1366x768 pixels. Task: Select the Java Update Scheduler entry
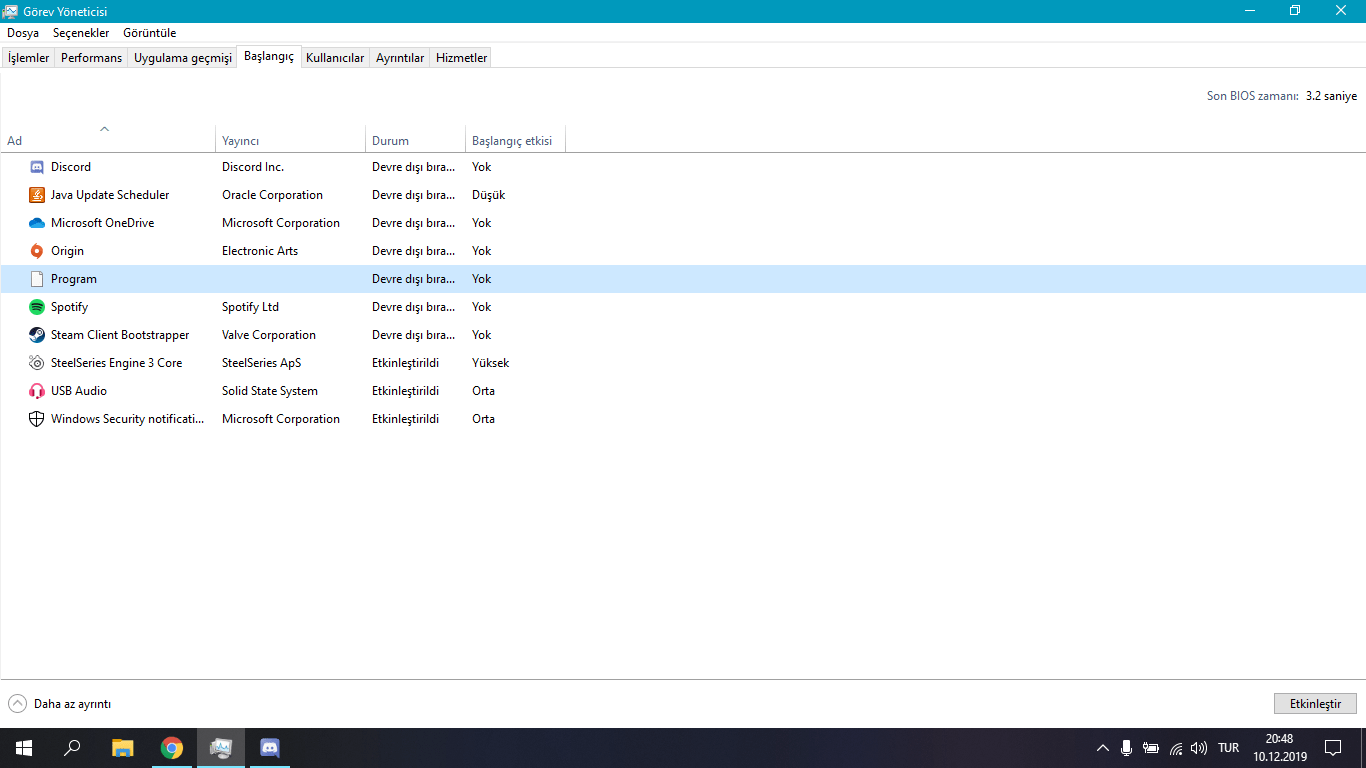tap(683, 195)
